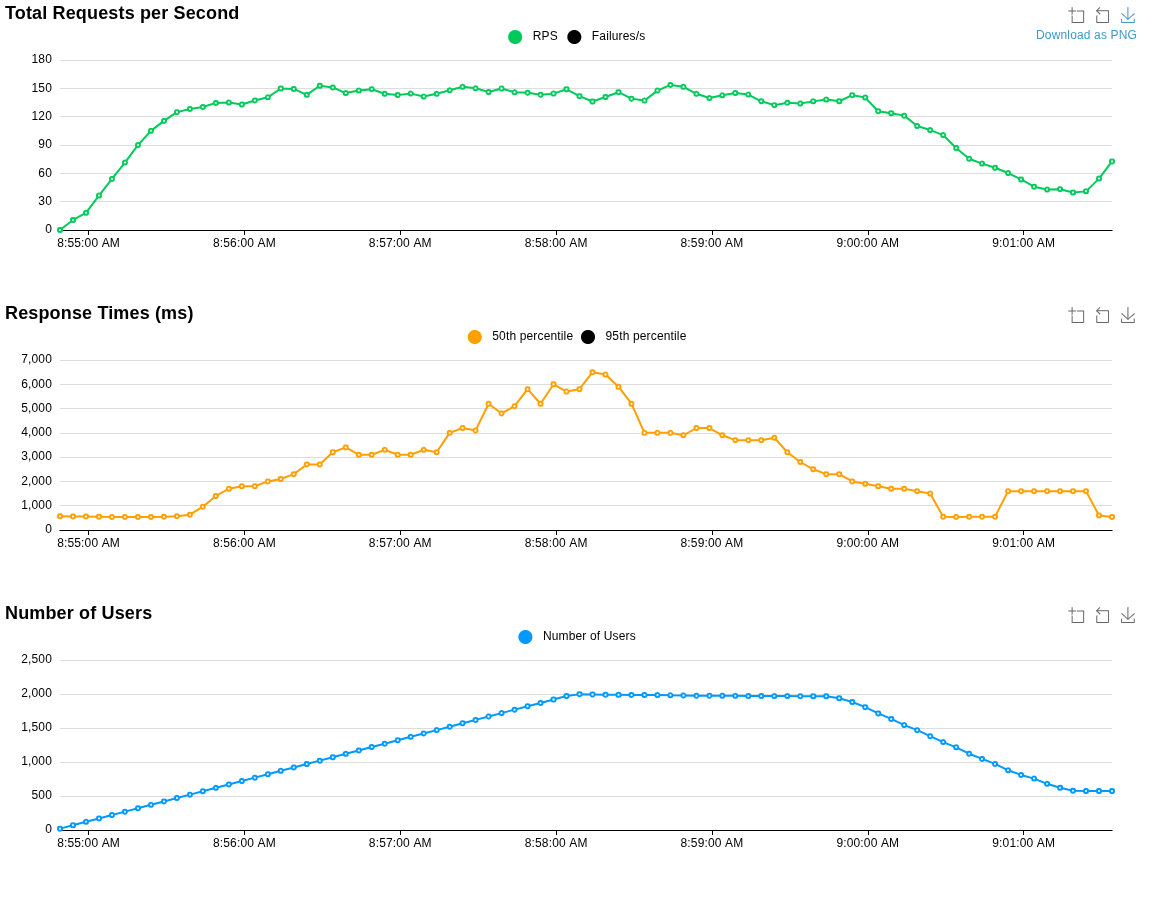Activate area zoom on Total Requests chart

(1077, 15)
